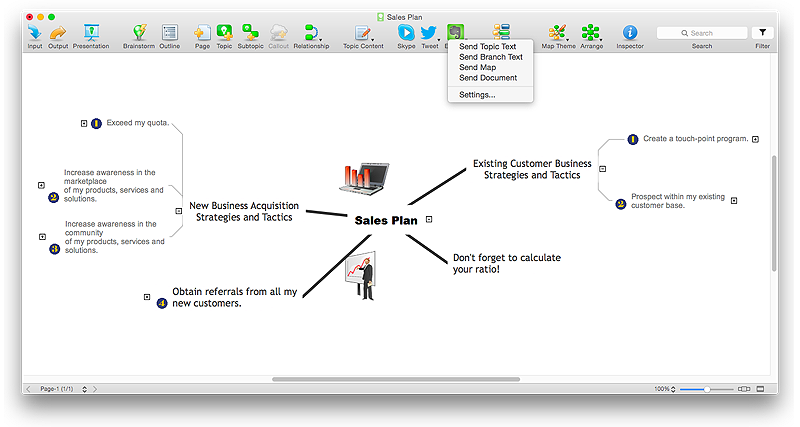Choose Send Topic Text menu item
The image size is (800, 427).
coord(490,46)
